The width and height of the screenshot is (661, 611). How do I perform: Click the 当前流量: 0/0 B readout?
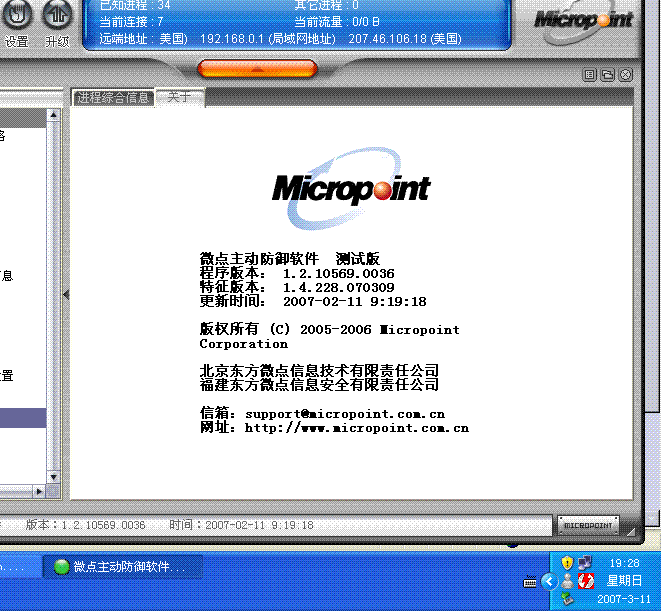point(337,22)
